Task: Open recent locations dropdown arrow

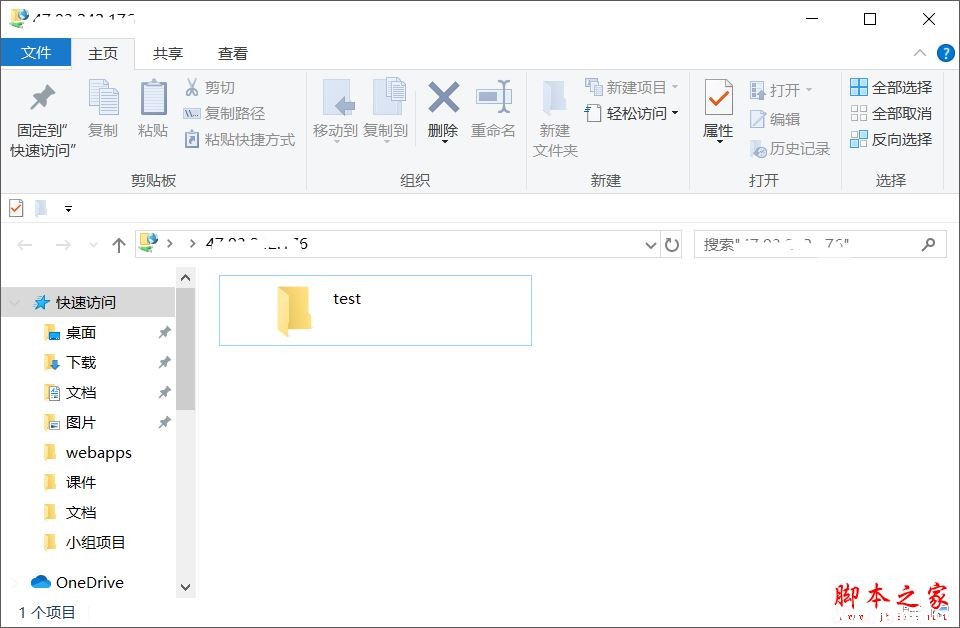Action: (94, 245)
